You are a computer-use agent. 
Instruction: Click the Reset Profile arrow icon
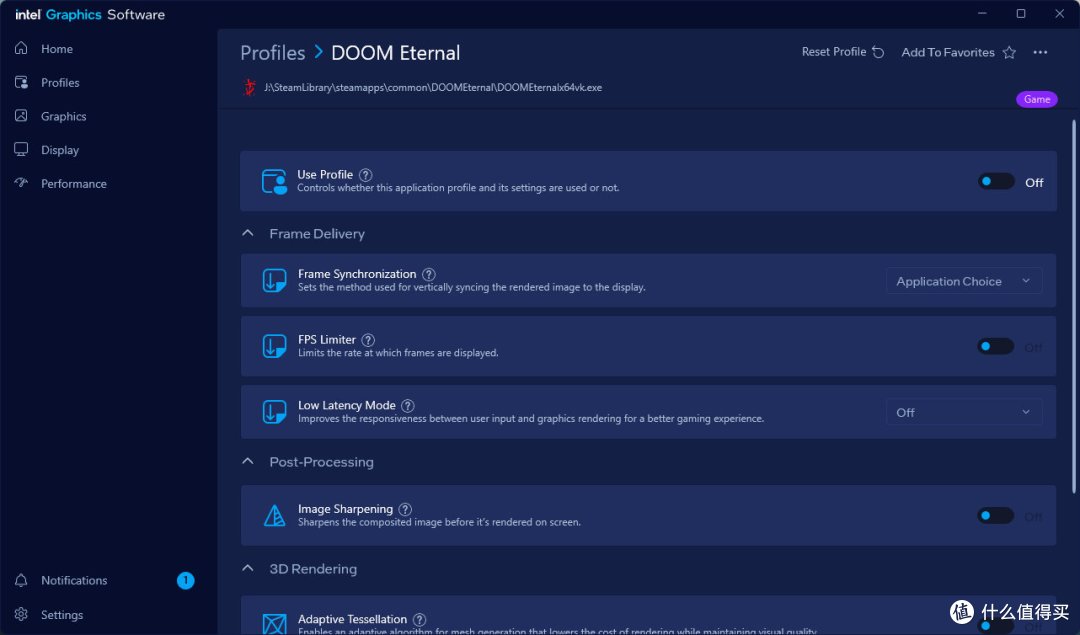(878, 52)
